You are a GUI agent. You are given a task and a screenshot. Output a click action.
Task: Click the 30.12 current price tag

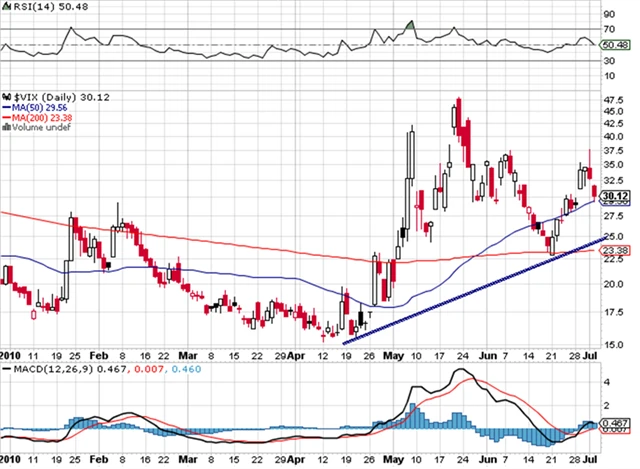[x=614, y=196]
